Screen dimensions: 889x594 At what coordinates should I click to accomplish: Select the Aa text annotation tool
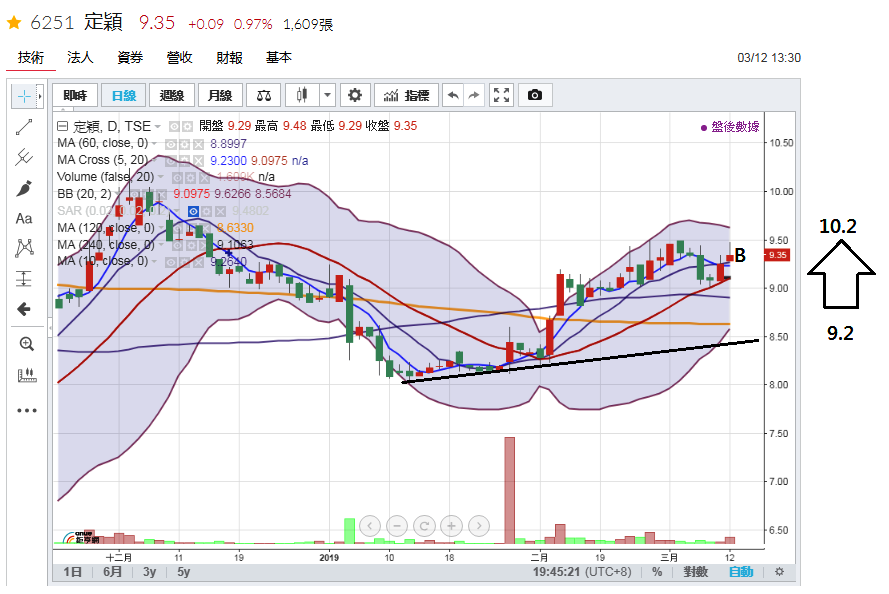[x=24, y=219]
